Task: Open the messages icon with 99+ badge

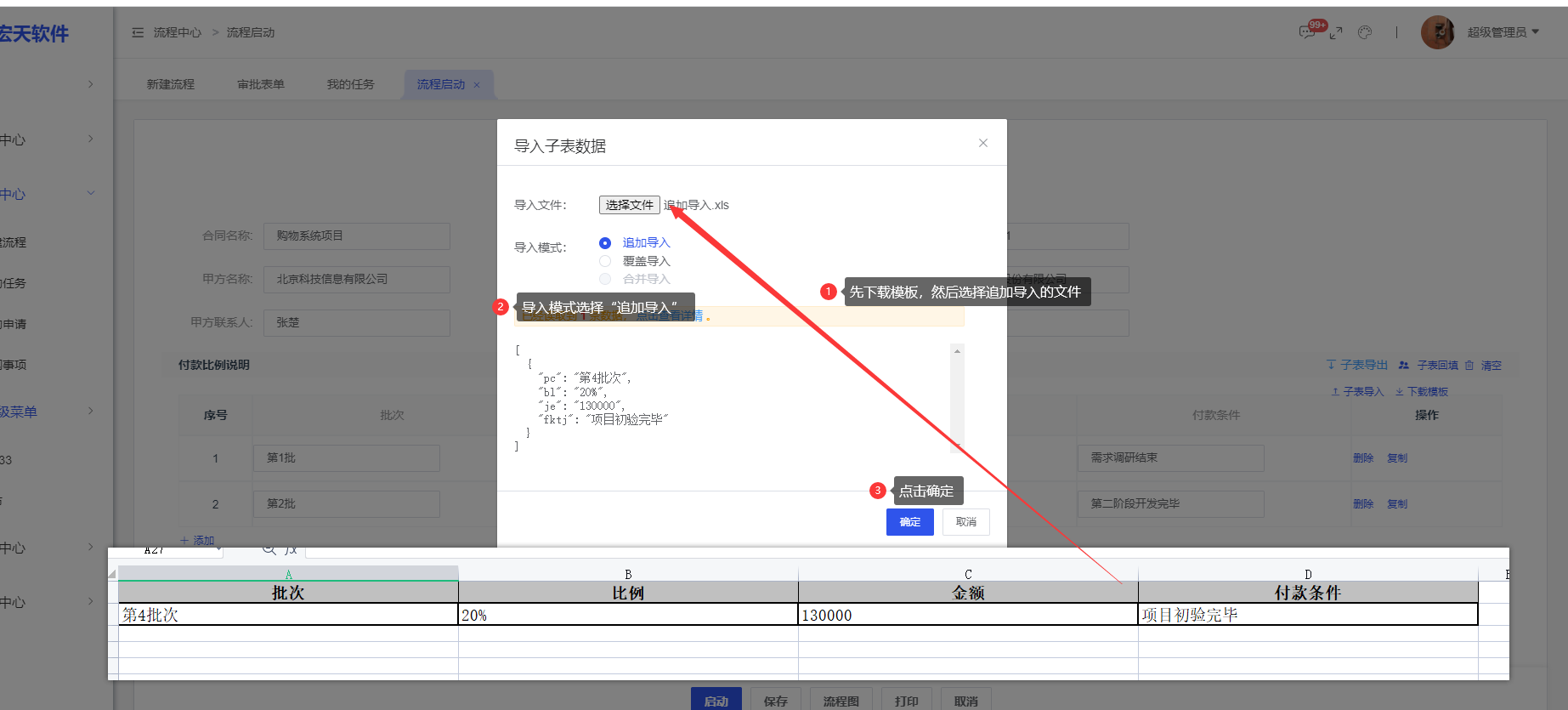Action: pyautogui.click(x=1307, y=32)
